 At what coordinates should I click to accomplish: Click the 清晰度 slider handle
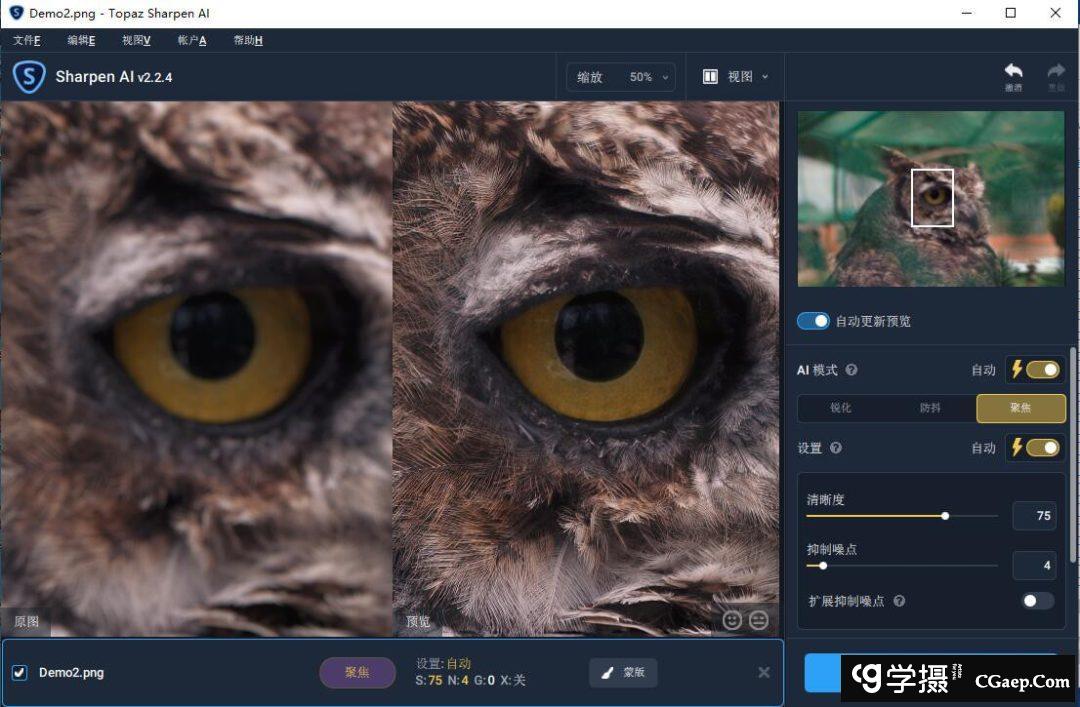[x=945, y=516]
